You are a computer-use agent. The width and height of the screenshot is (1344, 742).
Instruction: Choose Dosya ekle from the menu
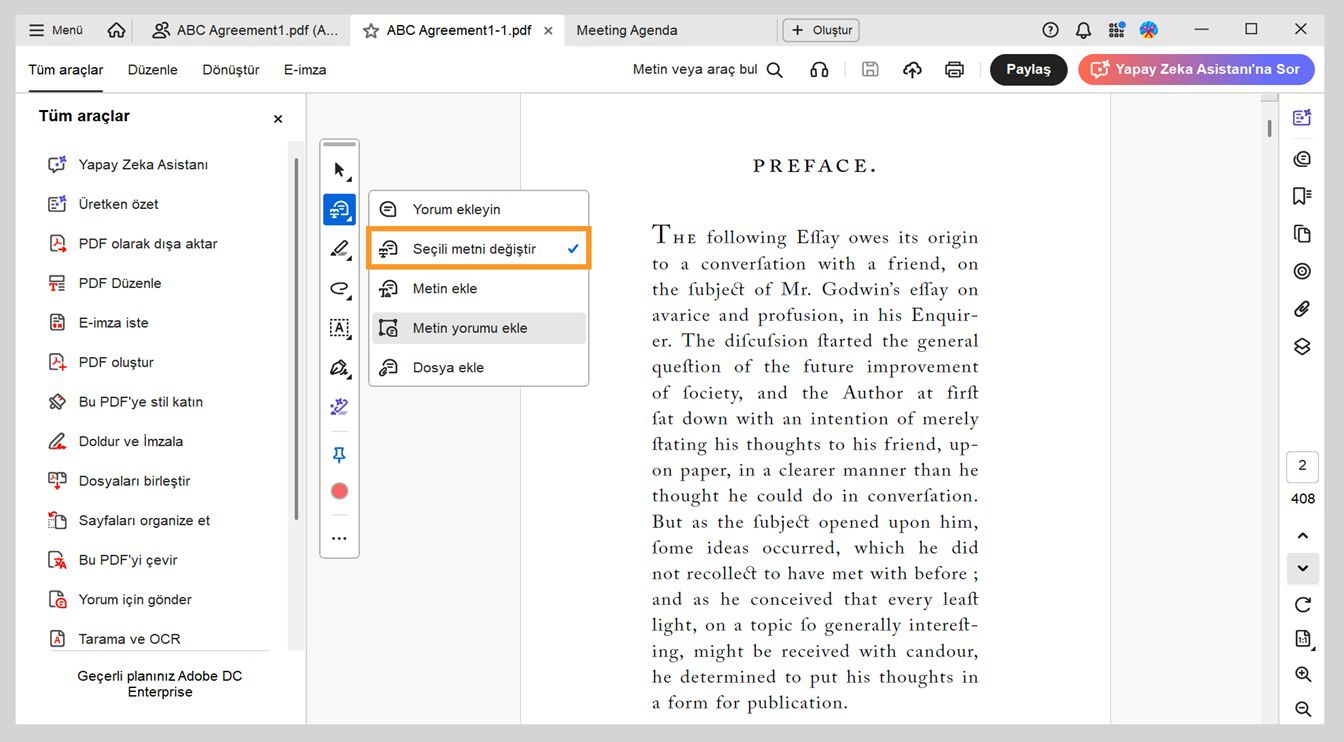pyautogui.click(x=479, y=367)
